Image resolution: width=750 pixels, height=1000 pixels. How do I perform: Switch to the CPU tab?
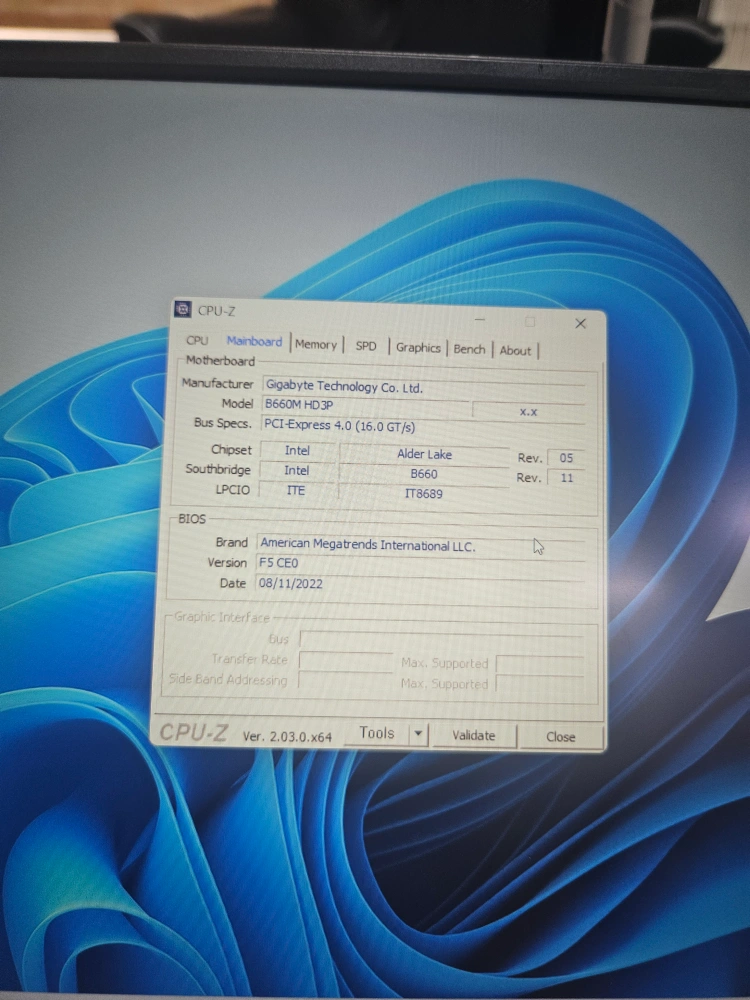tap(197, 341)
